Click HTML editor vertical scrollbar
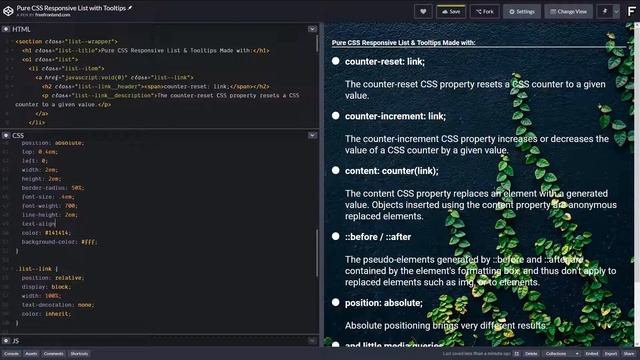The image size is (640, 360). [317, 43]
